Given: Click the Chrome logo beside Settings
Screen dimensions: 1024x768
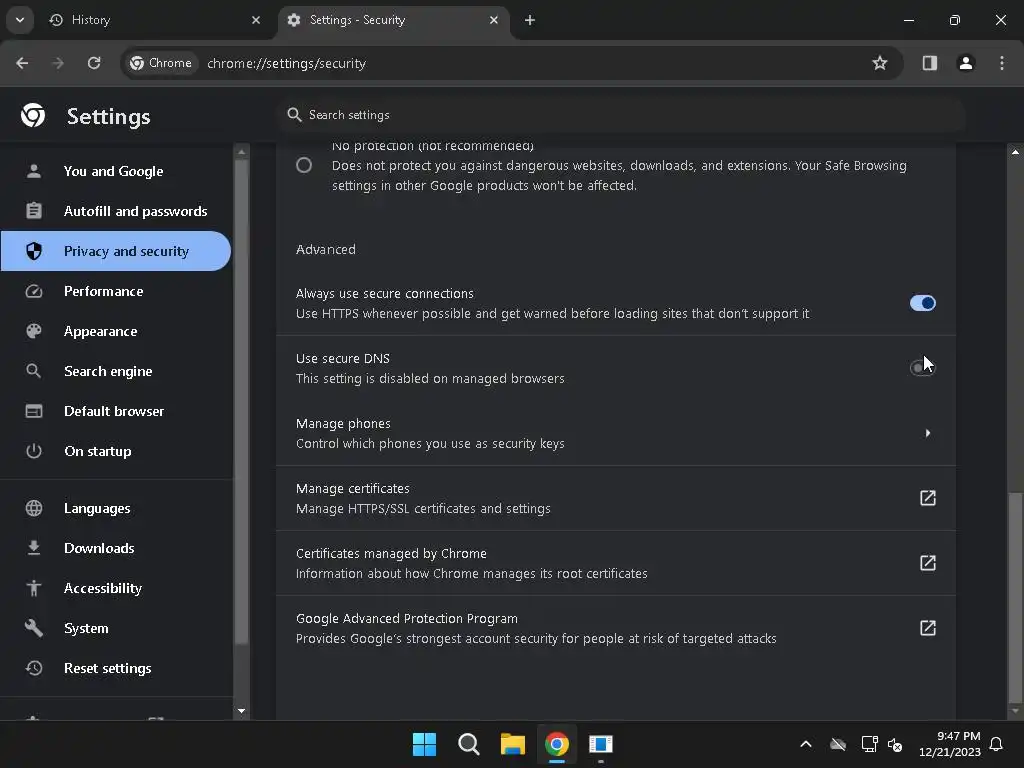Looking at the screenshot, I should tap(33, 116).
